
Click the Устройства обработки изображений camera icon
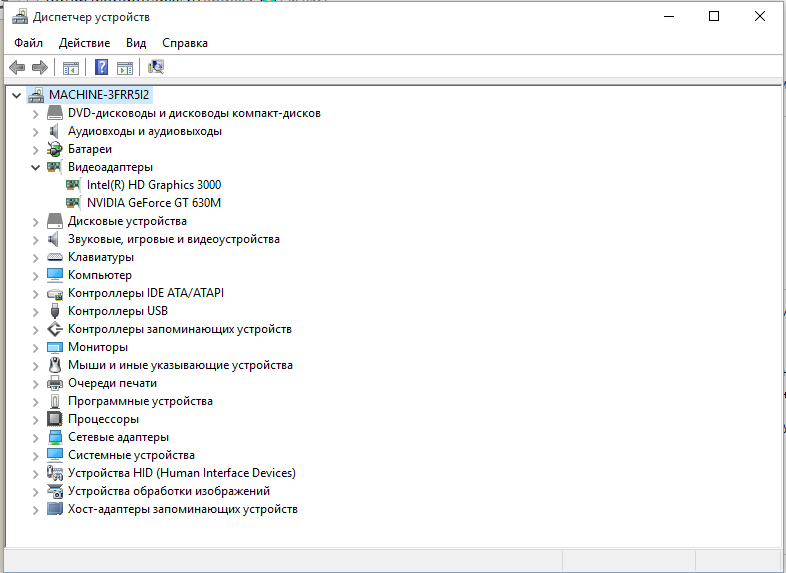pos(55,491)
